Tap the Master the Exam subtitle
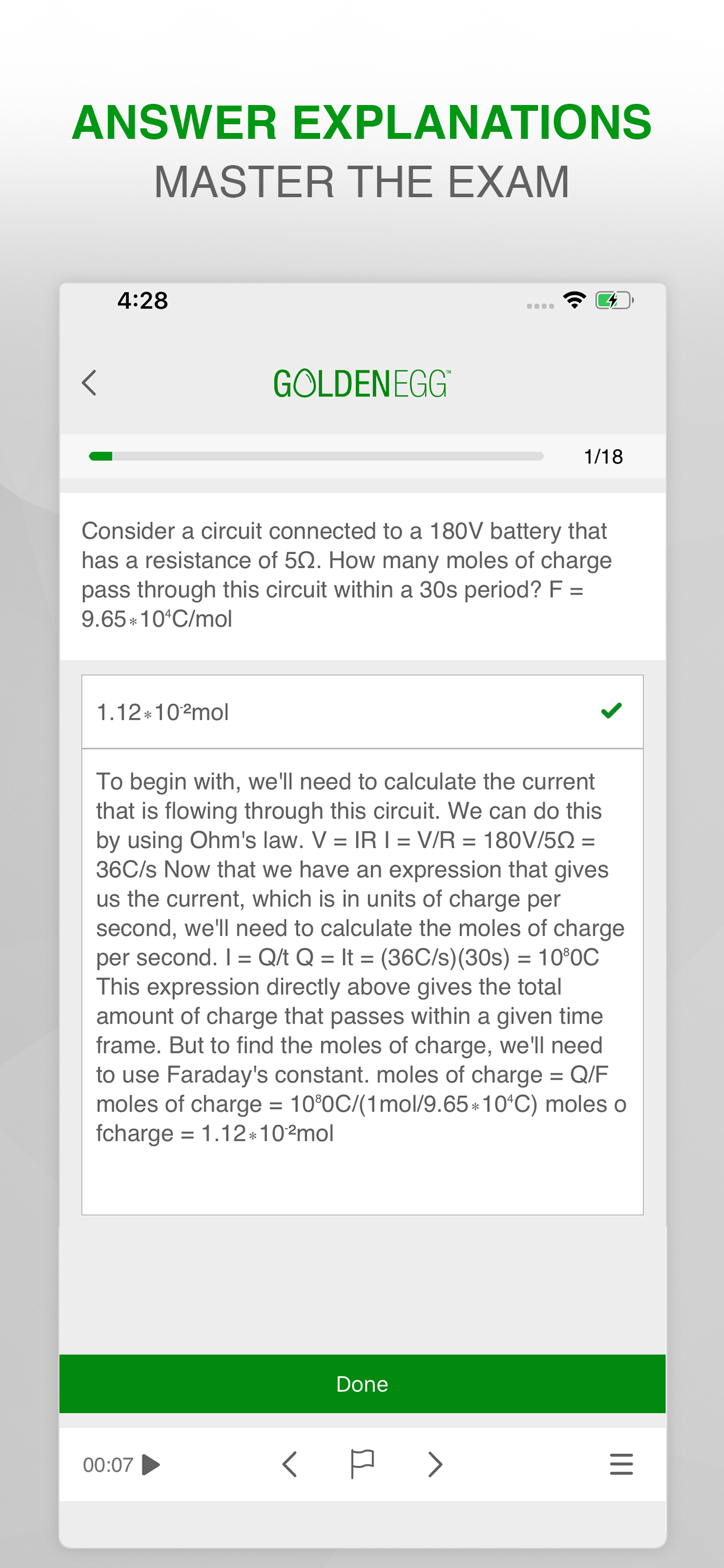Viewport: 724px width, 1568px height. (x=362, y=181)
